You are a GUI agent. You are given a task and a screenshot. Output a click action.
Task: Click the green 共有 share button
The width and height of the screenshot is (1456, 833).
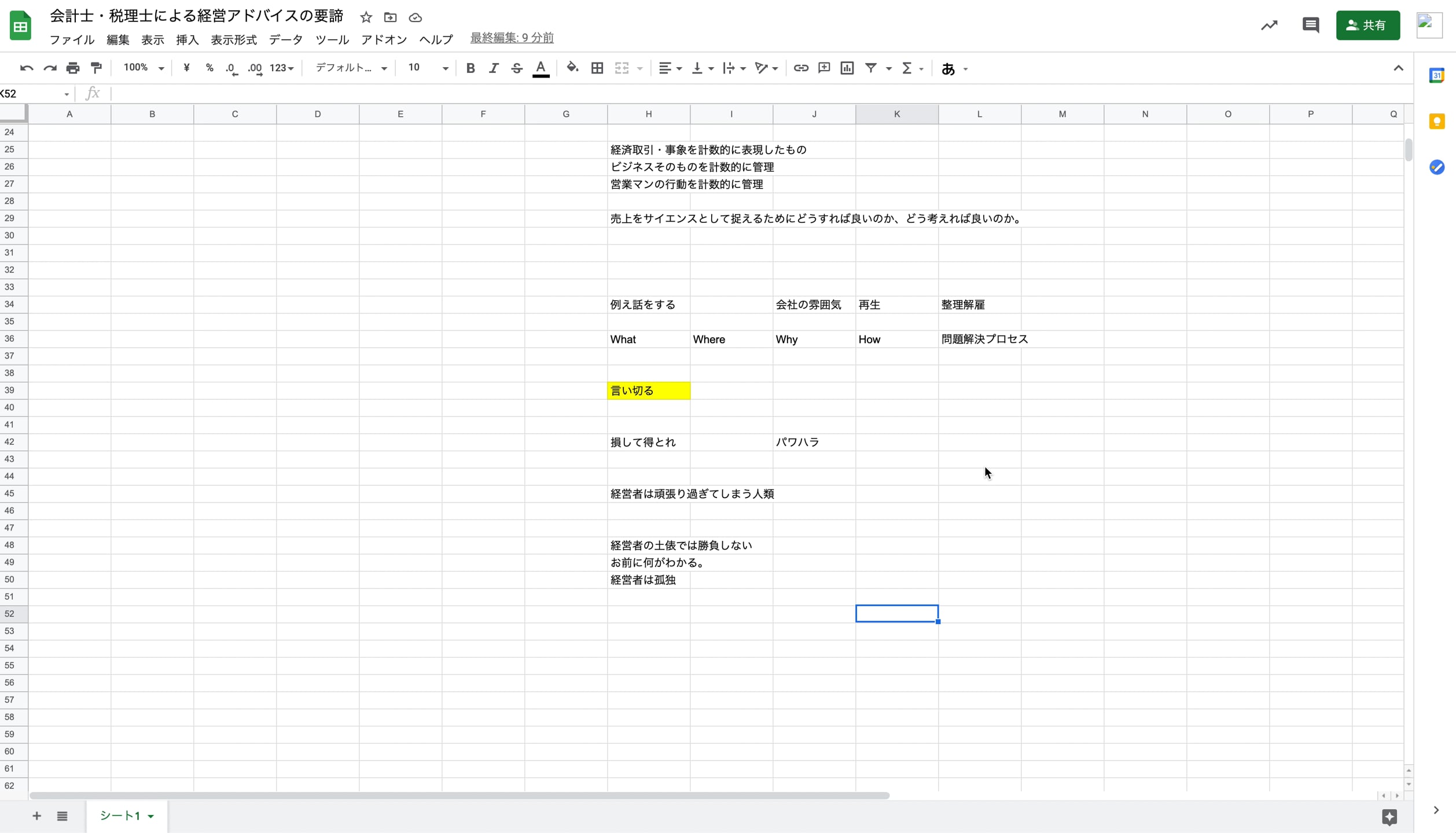[x=1367, y=25]
